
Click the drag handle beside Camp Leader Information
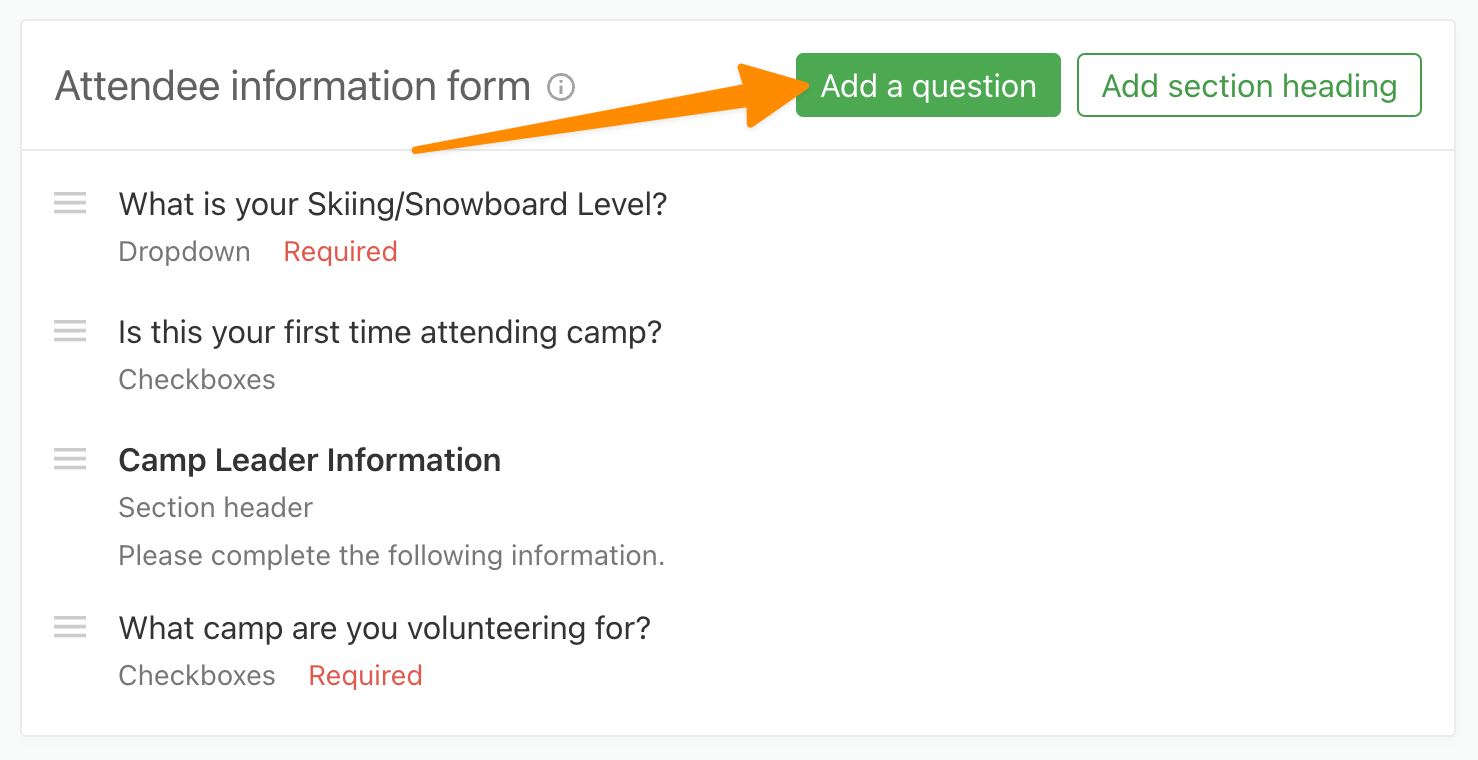pos(70,459)
